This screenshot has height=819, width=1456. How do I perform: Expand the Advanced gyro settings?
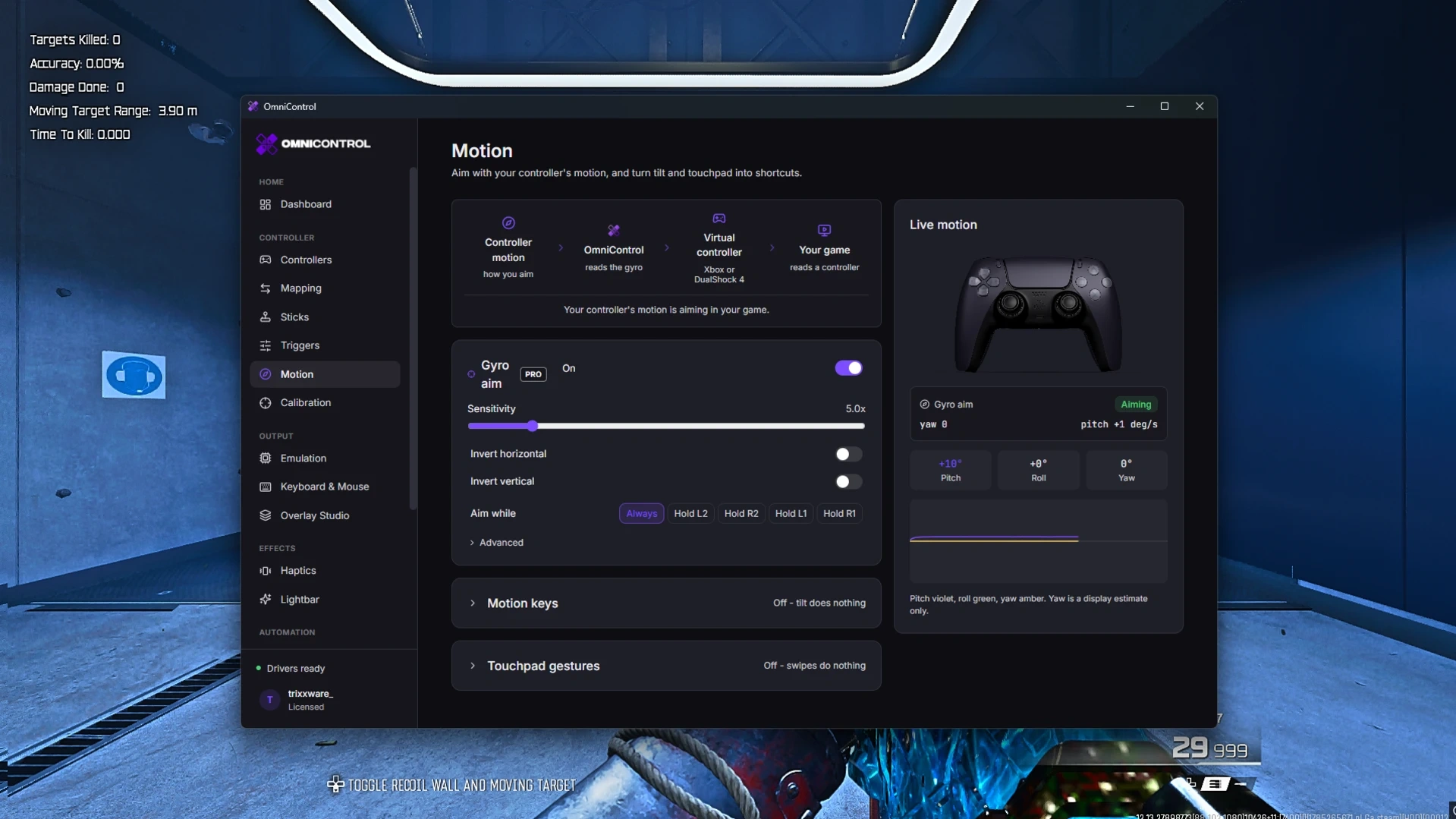pos(497,543)
